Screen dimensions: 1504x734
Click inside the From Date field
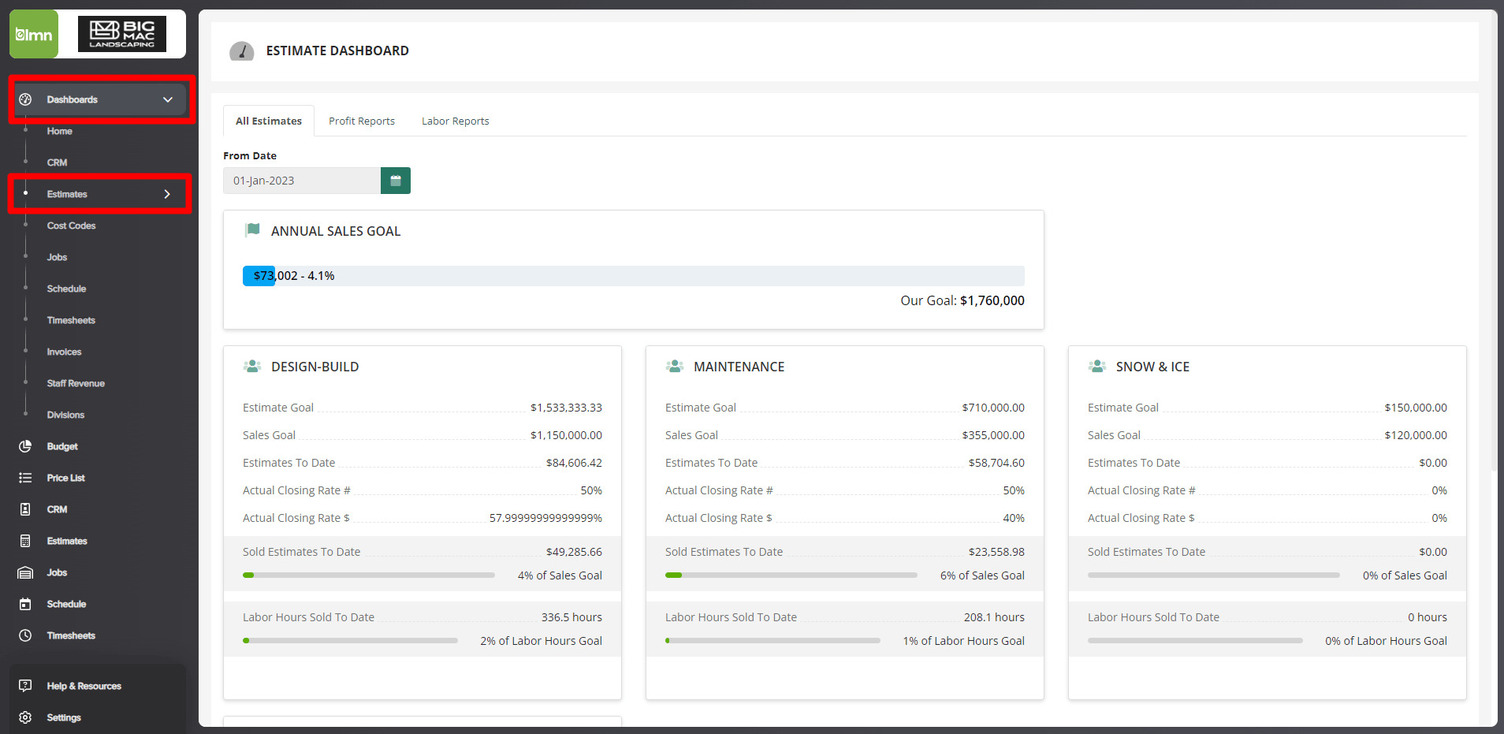click(x=300, y=181)
